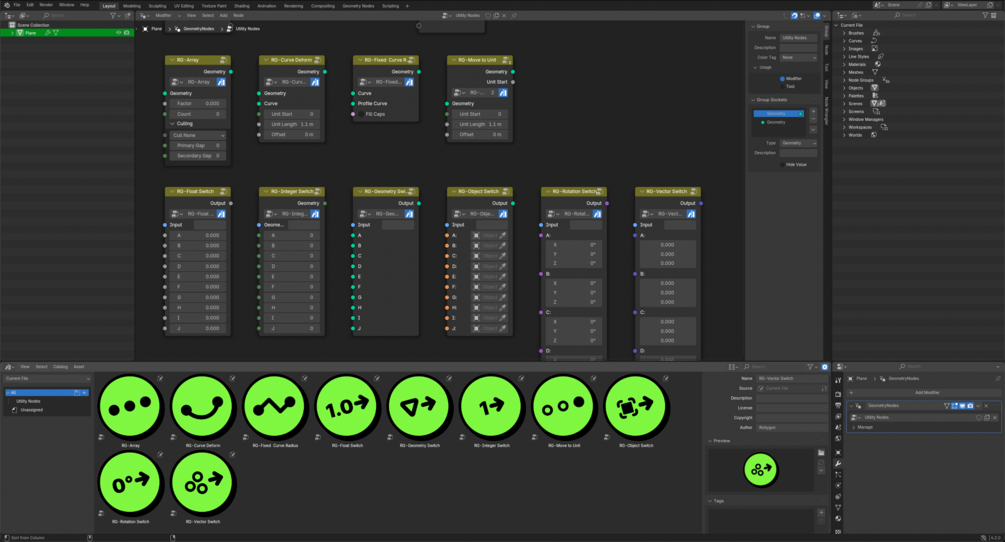The width and height of the screenshot is (1005, 542).
Task: Select the RG-Curve Deform asset thumbnail
Action: click(203, 406)
